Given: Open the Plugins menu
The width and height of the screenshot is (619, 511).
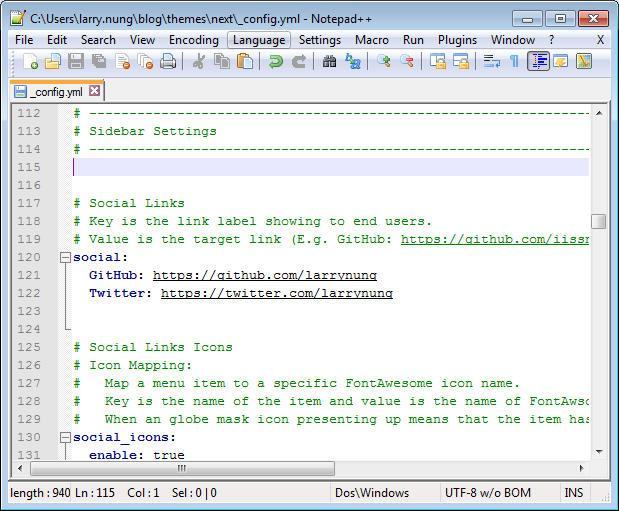Looking at the screenshot, I should click(457, 40).
